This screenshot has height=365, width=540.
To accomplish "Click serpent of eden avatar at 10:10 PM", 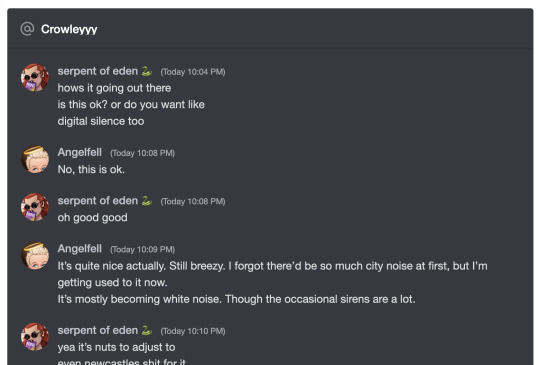I will coord(35,337).
